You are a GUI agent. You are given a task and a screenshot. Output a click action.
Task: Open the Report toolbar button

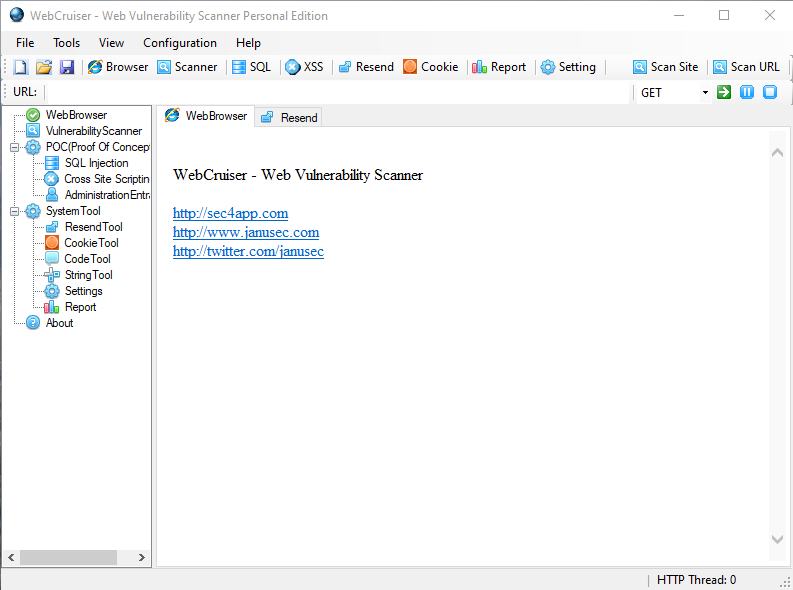[499, 67]
